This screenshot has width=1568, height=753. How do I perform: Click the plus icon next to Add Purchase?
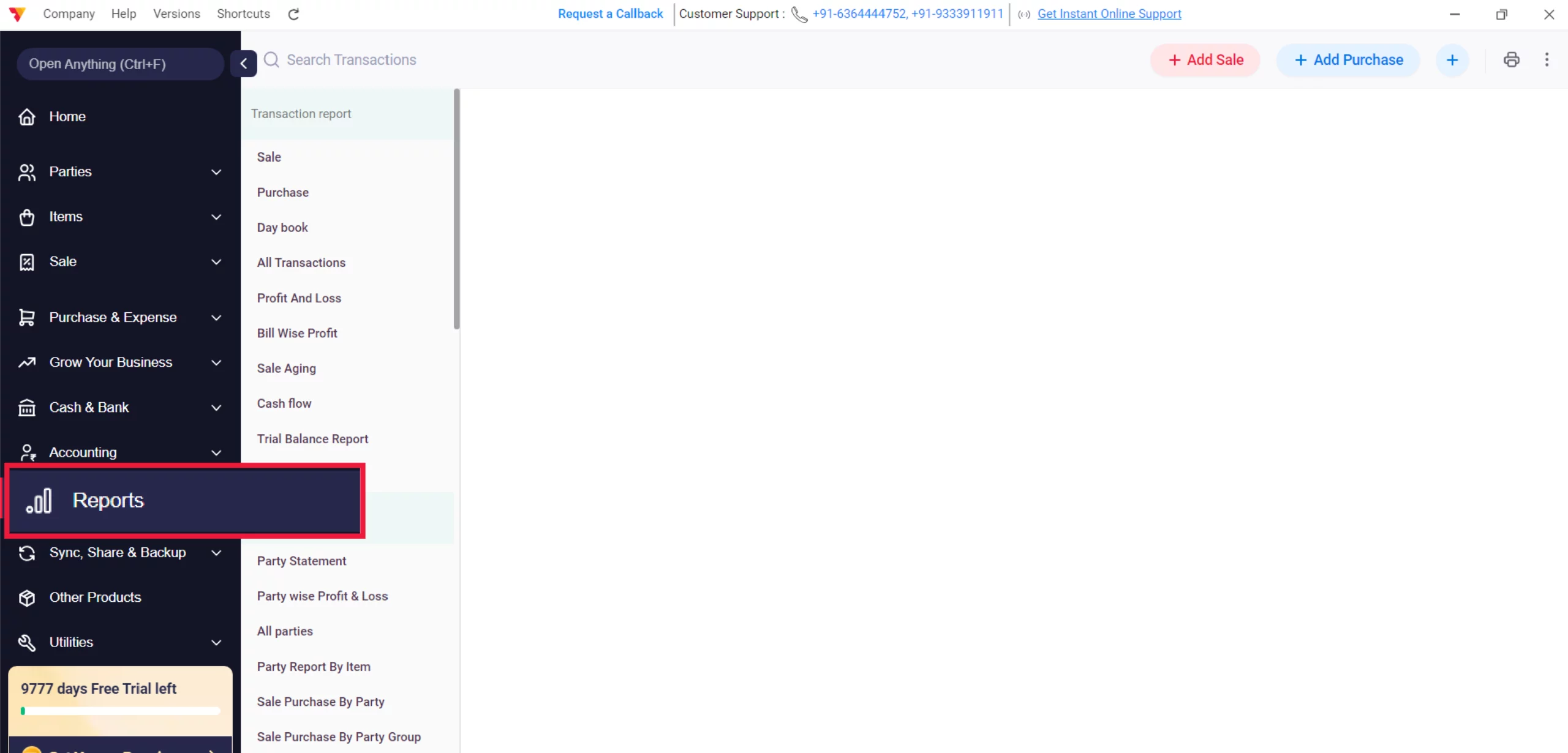(x=1453, y=59)
